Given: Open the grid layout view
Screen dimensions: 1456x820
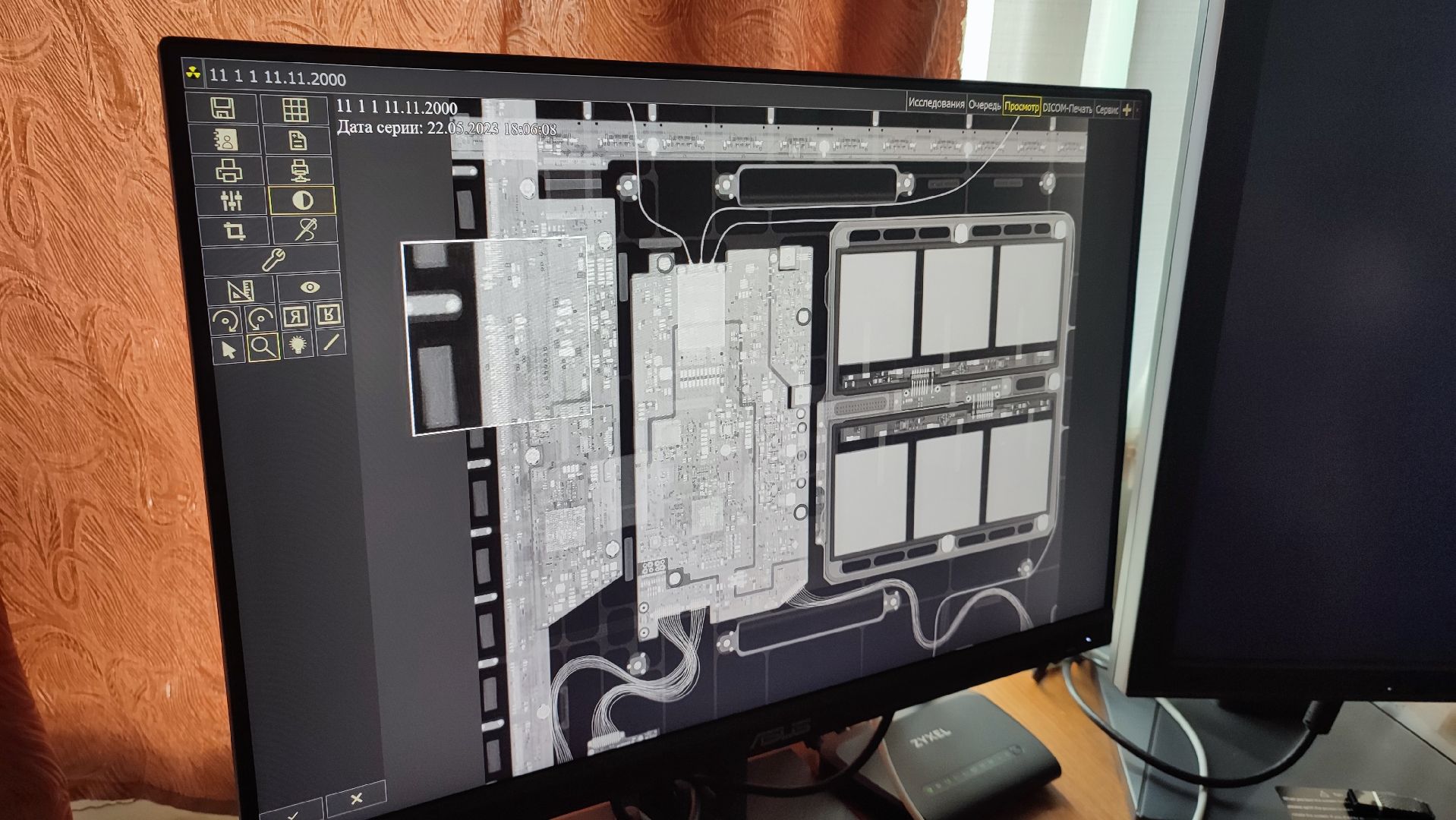Looking at the screenshot, I should tap(295, 110).
